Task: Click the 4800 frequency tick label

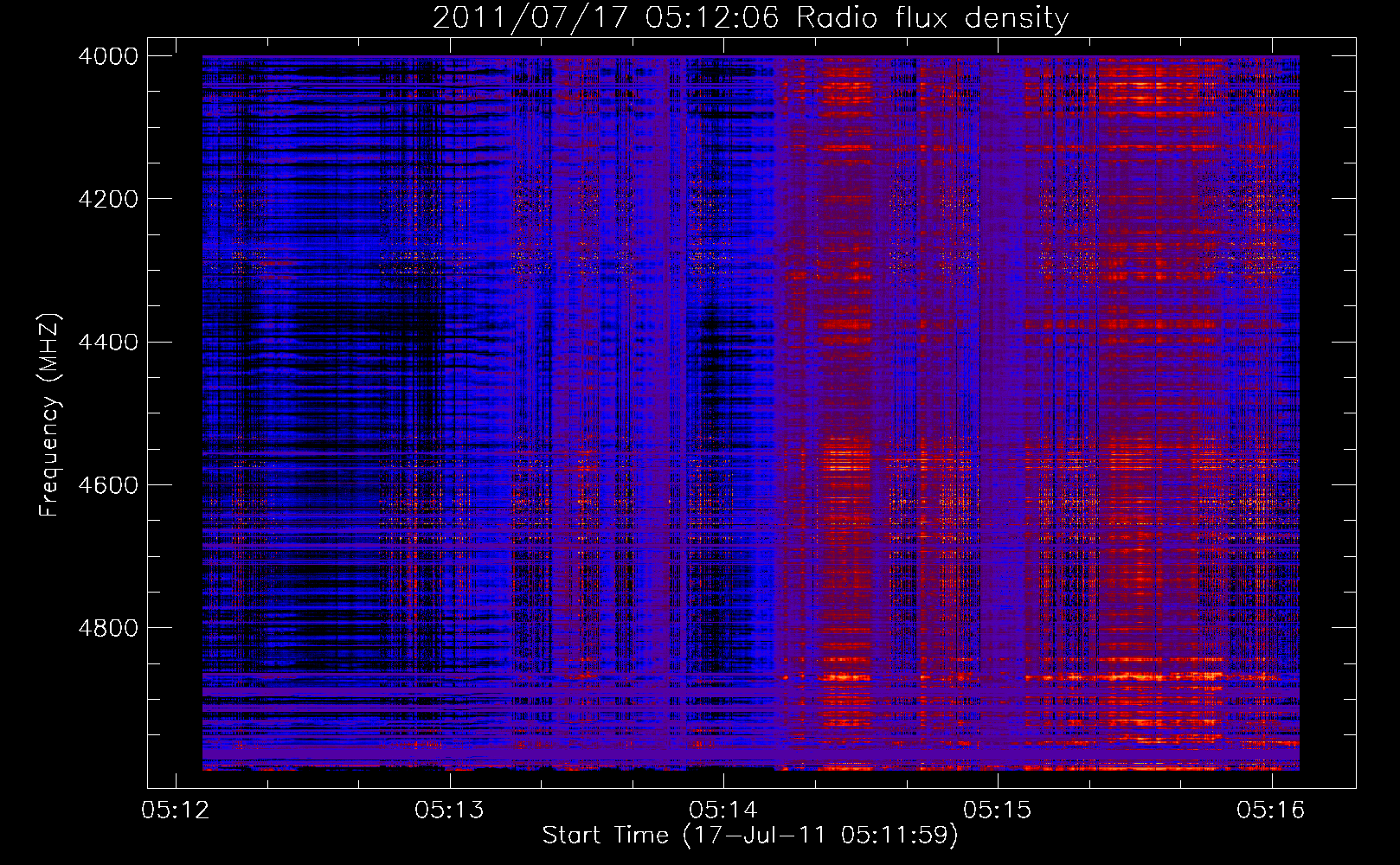Action: tap(108, 627)
